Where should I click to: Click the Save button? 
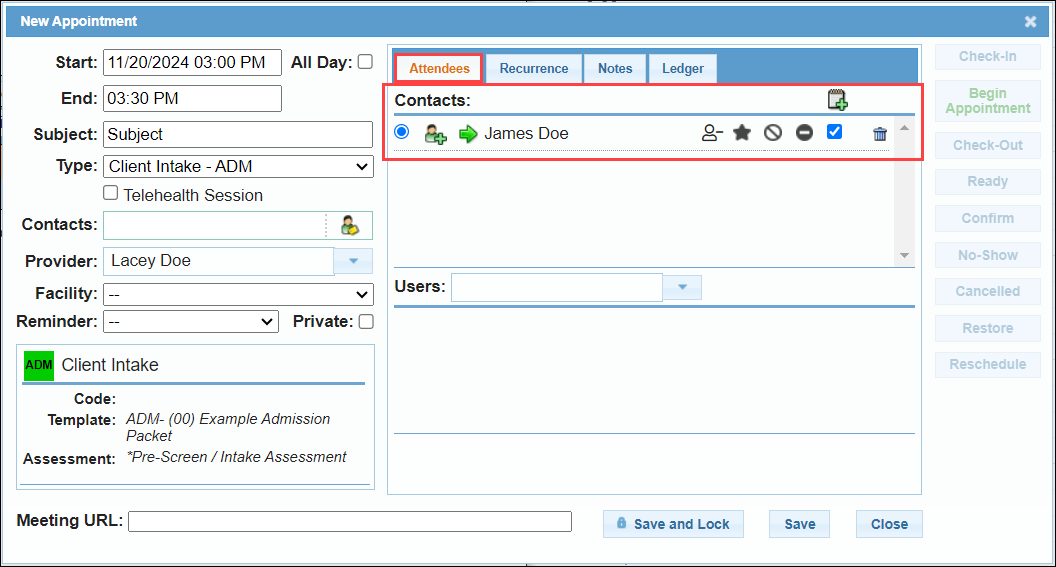pyautogui.click(x=799, y=524)
